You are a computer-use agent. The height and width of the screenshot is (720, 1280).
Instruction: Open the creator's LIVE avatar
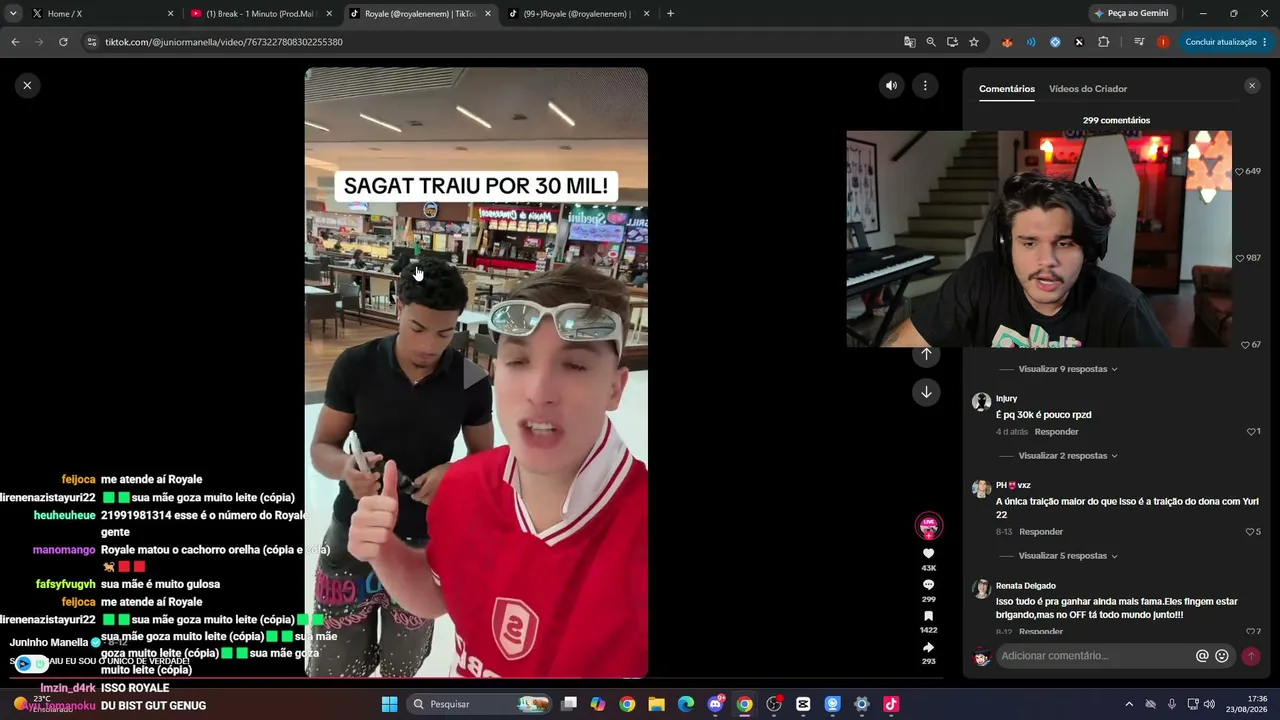pyautogui.click(x=929, y=526)
